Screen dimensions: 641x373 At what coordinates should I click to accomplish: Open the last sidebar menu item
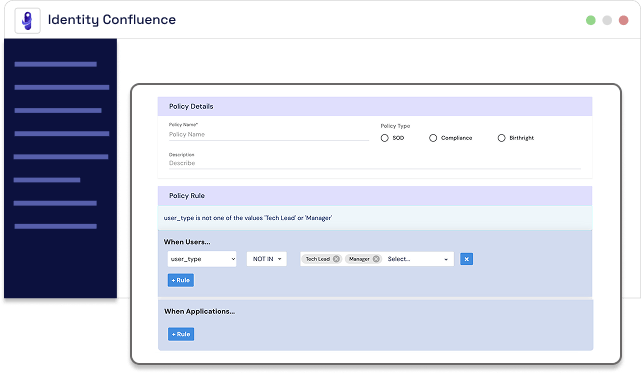pos(56,227)
